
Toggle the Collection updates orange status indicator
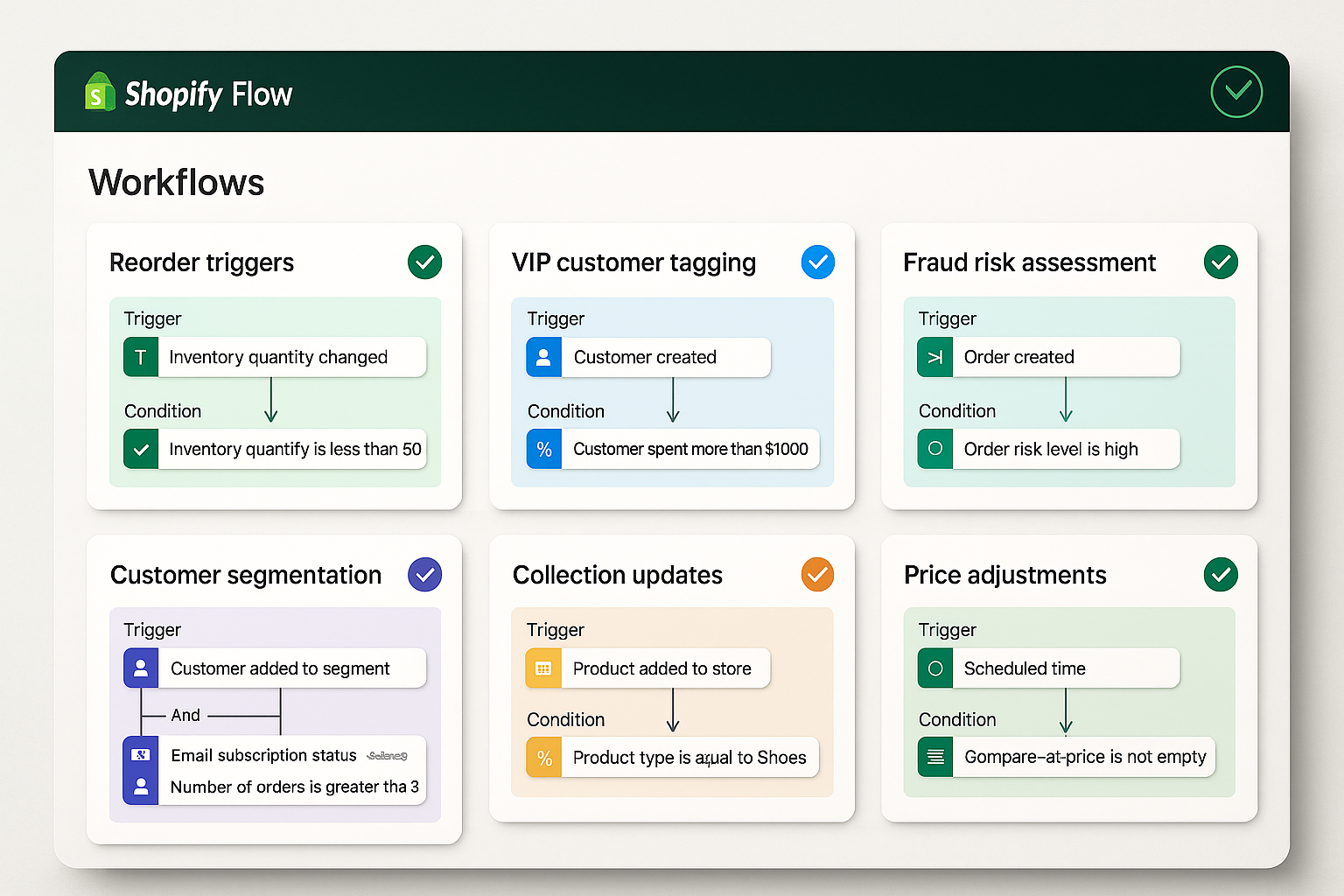click(817, 574)
